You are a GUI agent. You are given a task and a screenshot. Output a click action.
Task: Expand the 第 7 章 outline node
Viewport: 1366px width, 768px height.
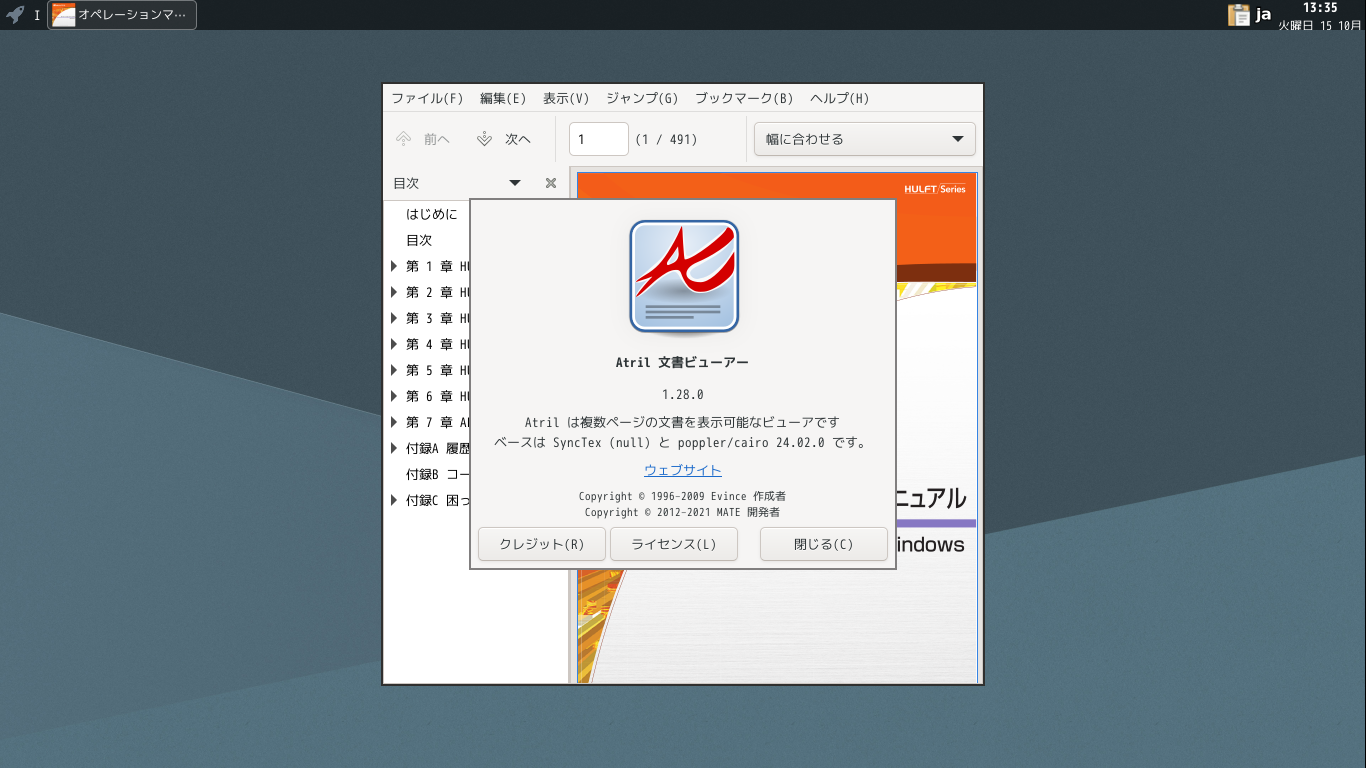pyautogui.click(x=394, y=422)
